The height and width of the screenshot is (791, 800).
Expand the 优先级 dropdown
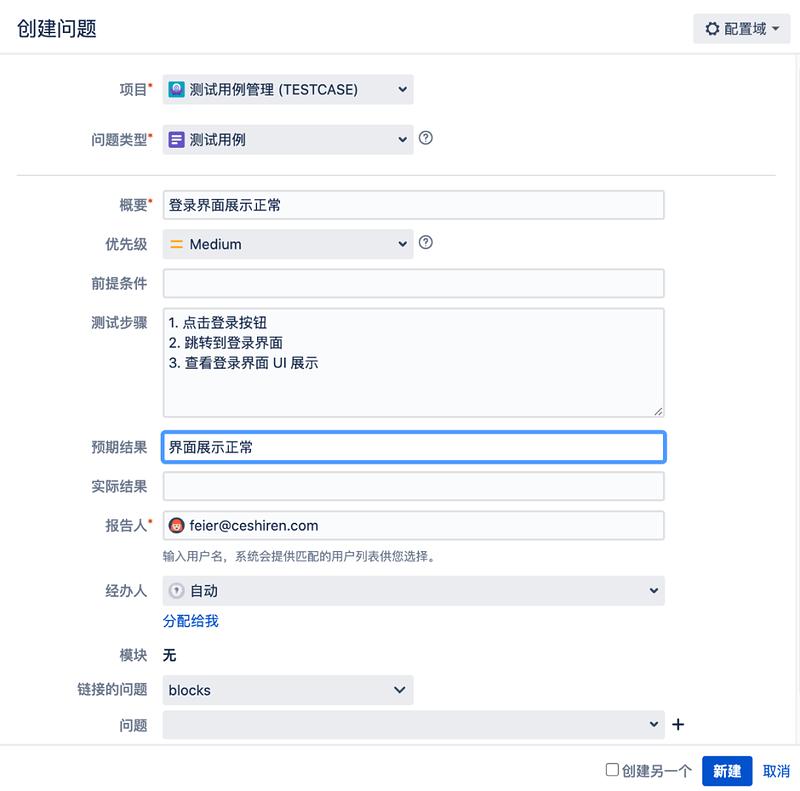[x=289, y=244]
